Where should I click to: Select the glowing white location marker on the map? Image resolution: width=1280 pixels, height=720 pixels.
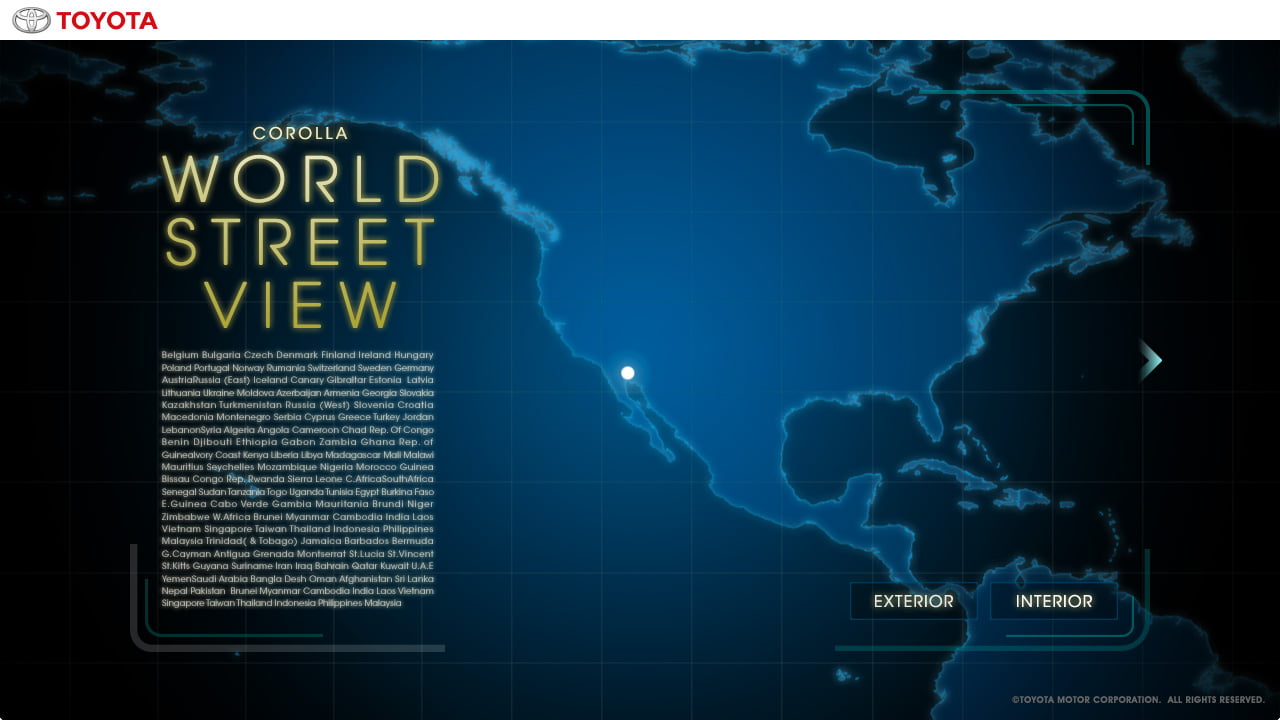tap(628, 373)
